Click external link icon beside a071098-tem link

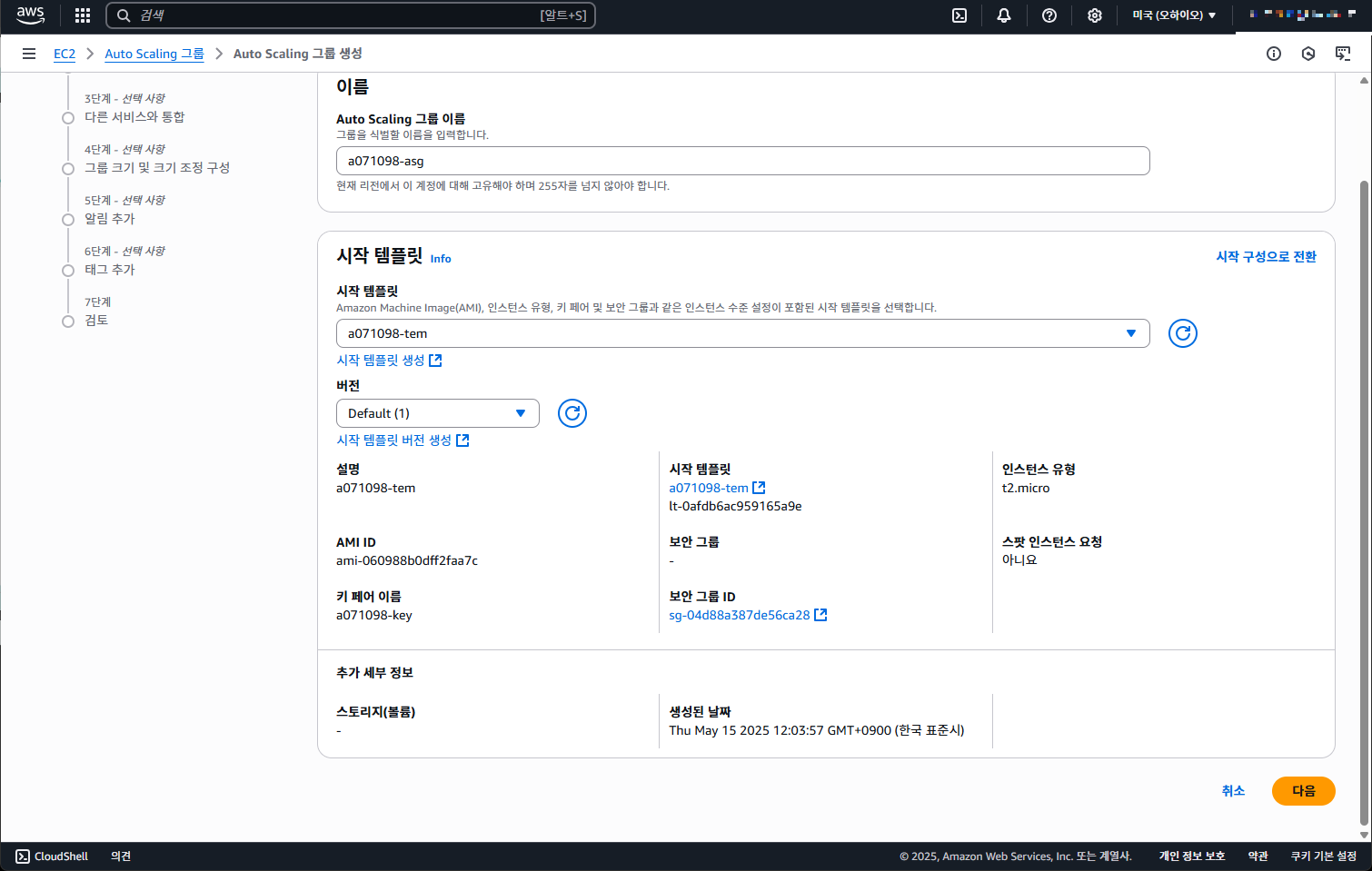pos(760,488)
